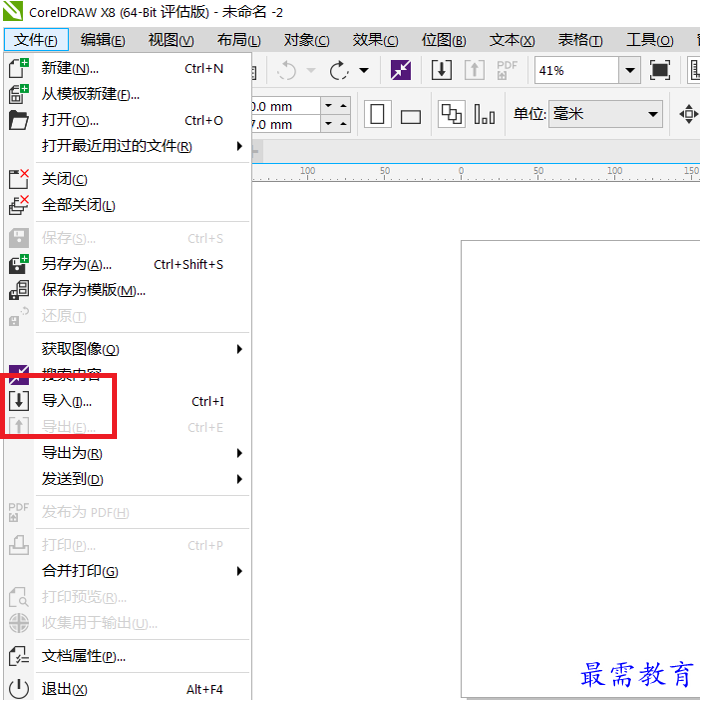Viewport: 702px width, 706px height.
Task: Open the 毫米 units dropdown
Action: pyautogui.click(x=652, y=114)
